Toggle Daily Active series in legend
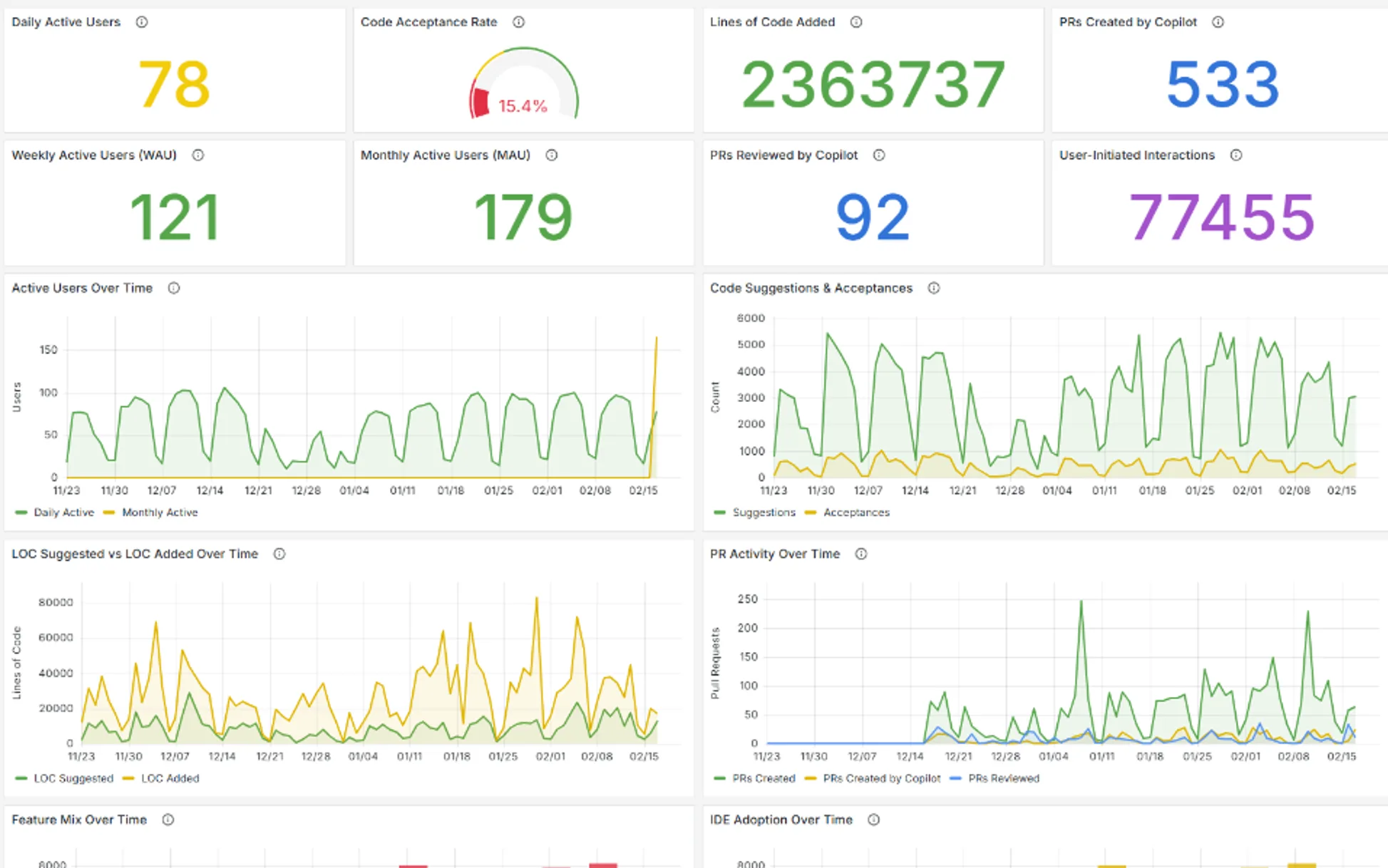 (63, 512)
